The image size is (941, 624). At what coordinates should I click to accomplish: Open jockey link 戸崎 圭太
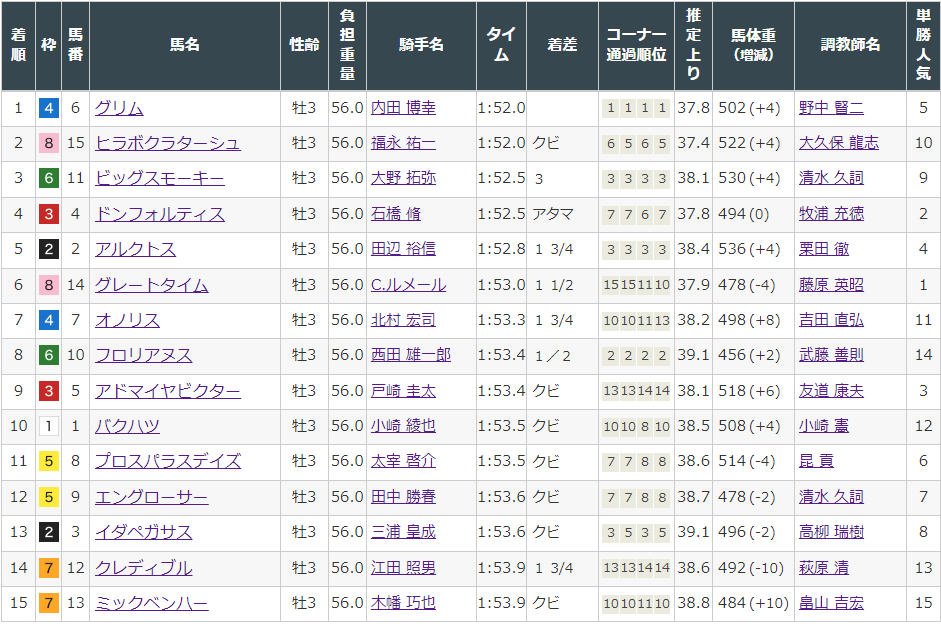[x=403, y=391]
